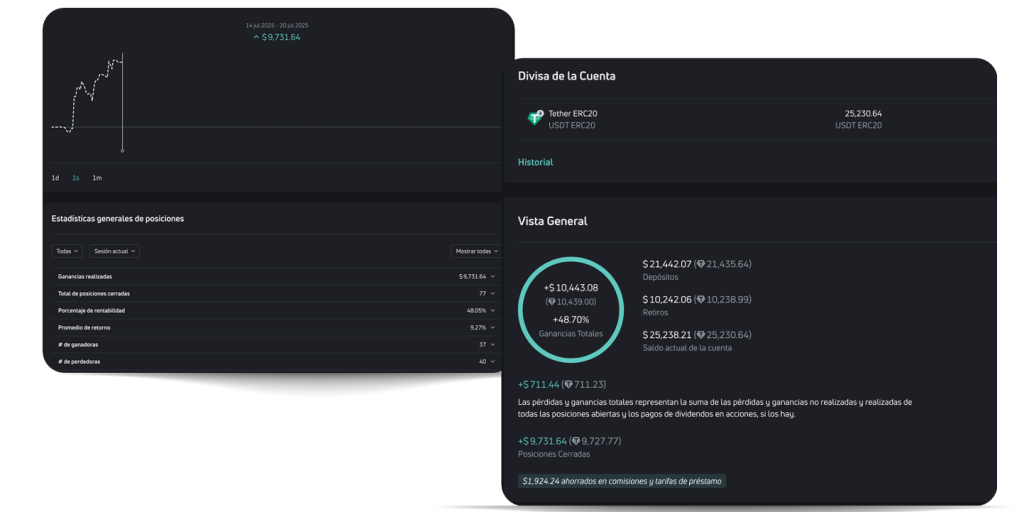Click the gem icon inside the profit circle
The image size is (1024, 512).
(x=553, y=301)
